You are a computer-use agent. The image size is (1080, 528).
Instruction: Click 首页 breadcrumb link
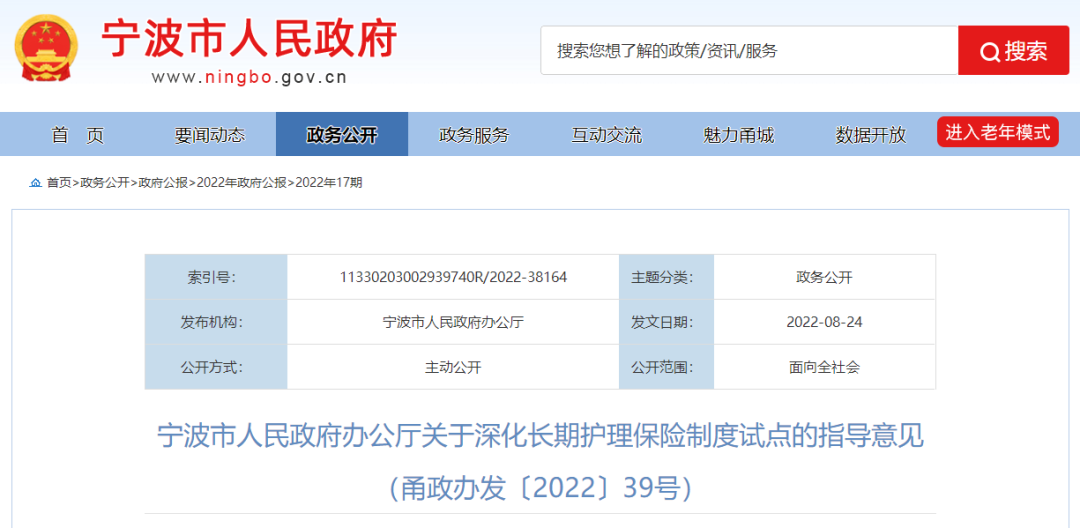[x=59, y=183]
